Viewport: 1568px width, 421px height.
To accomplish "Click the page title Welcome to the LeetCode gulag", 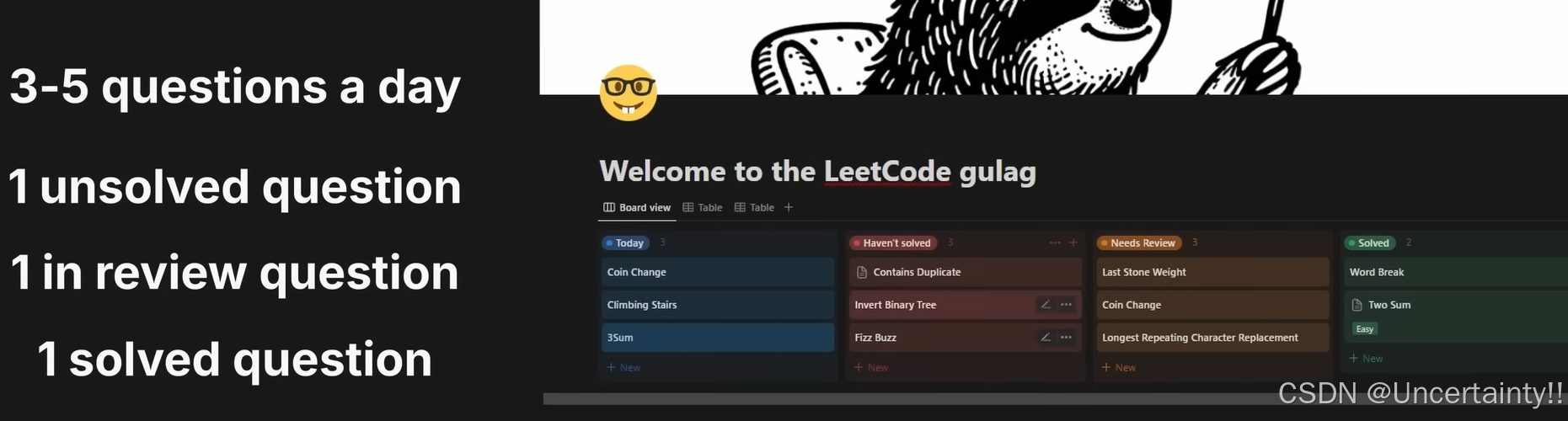I will point(817,172).
